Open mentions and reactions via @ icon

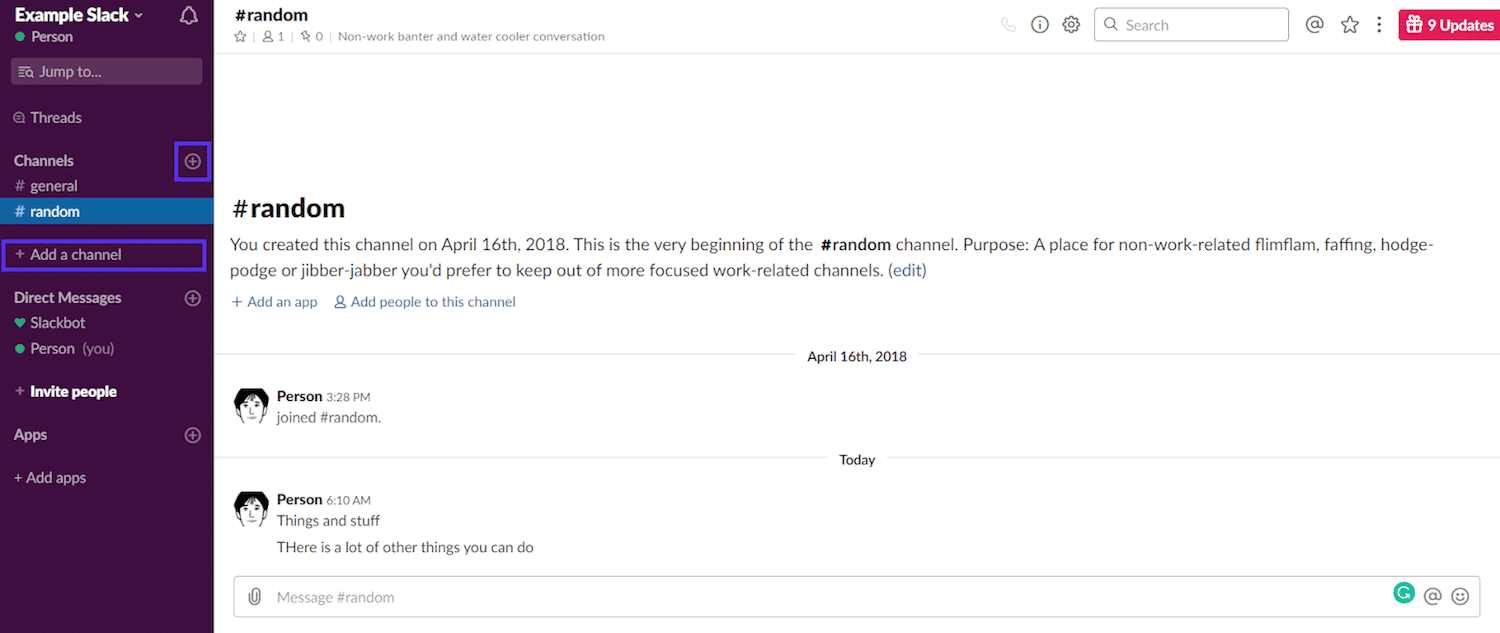click(x=1315, y=24)
